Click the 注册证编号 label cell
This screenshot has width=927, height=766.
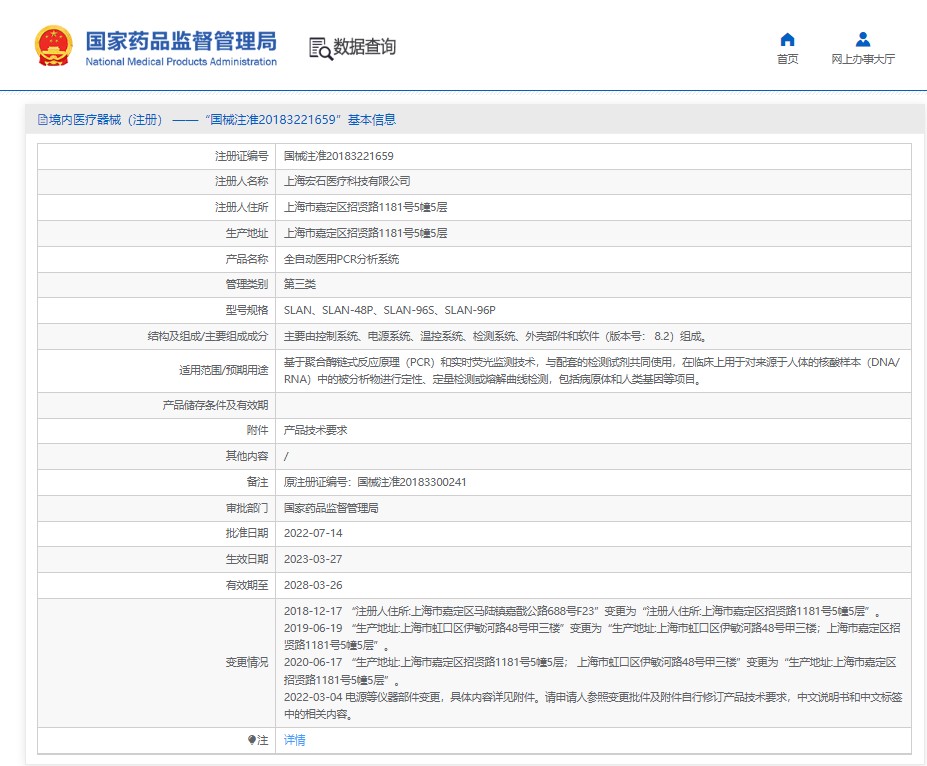[157, 156]
